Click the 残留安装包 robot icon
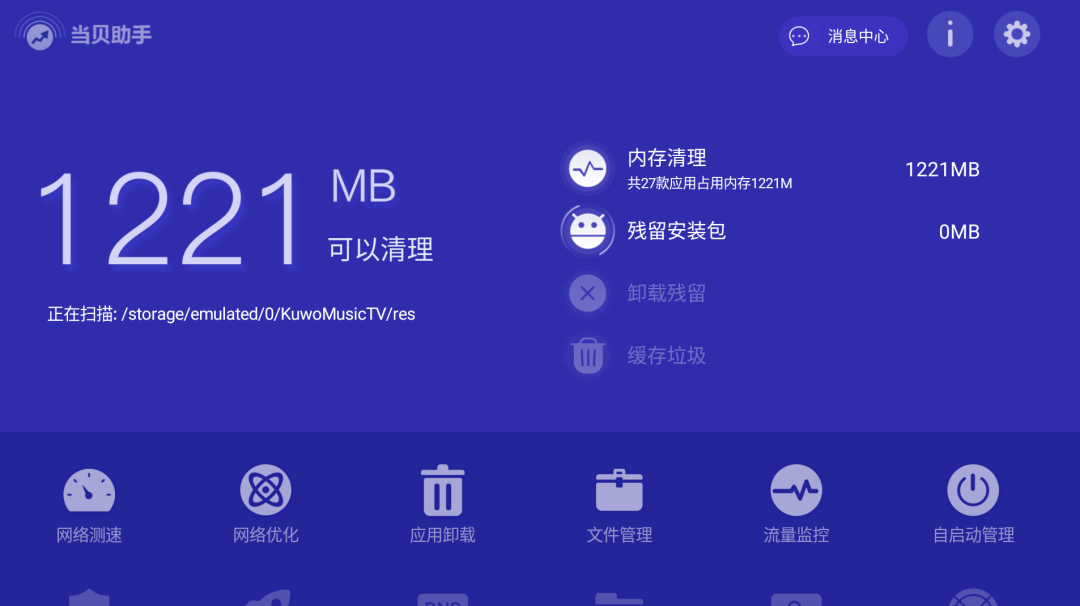 coord(588,230)
